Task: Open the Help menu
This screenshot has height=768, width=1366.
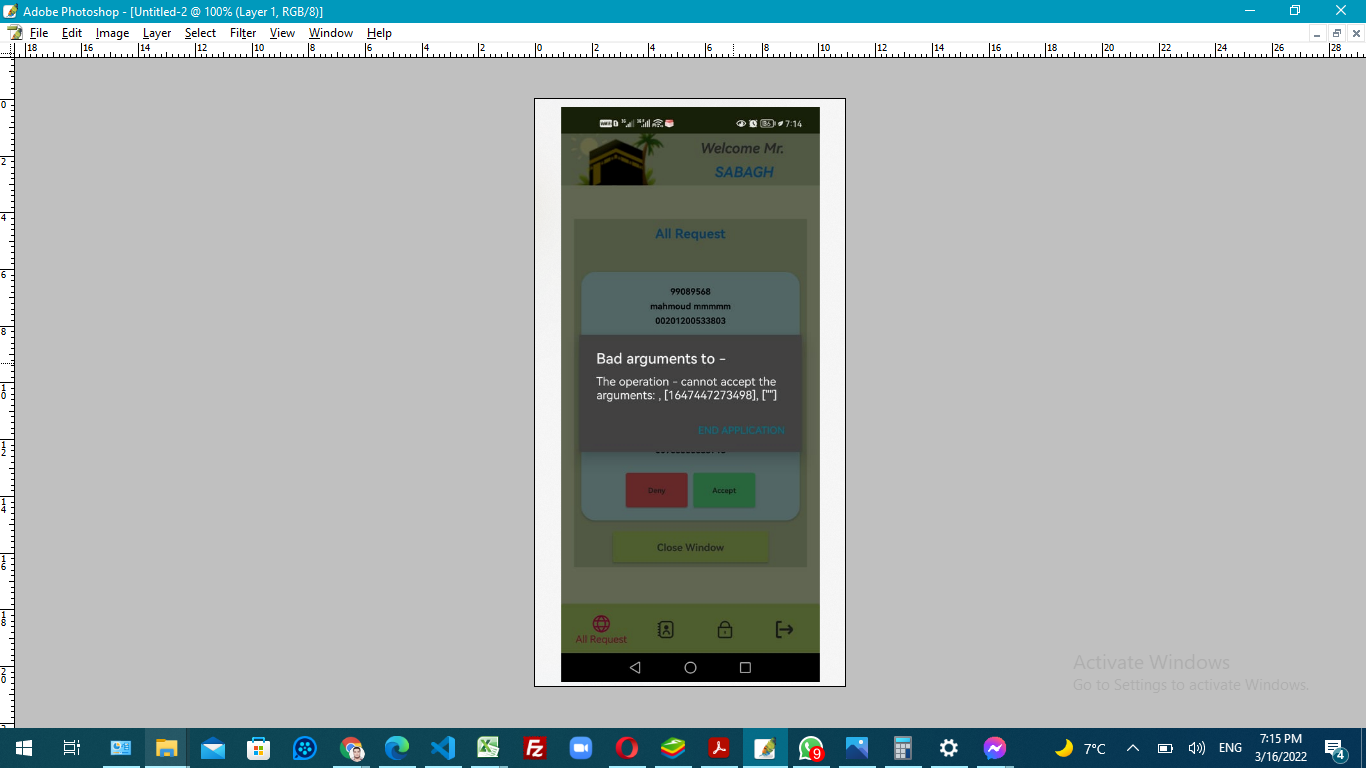Action: point(379,33)
